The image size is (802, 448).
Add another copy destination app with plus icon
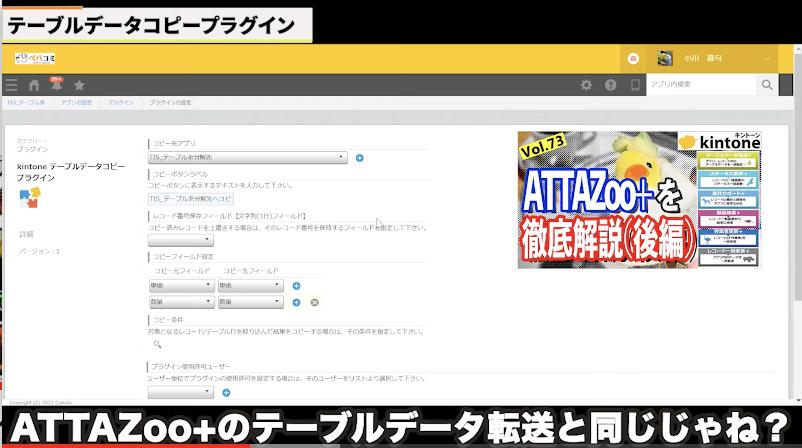point(360,158)
